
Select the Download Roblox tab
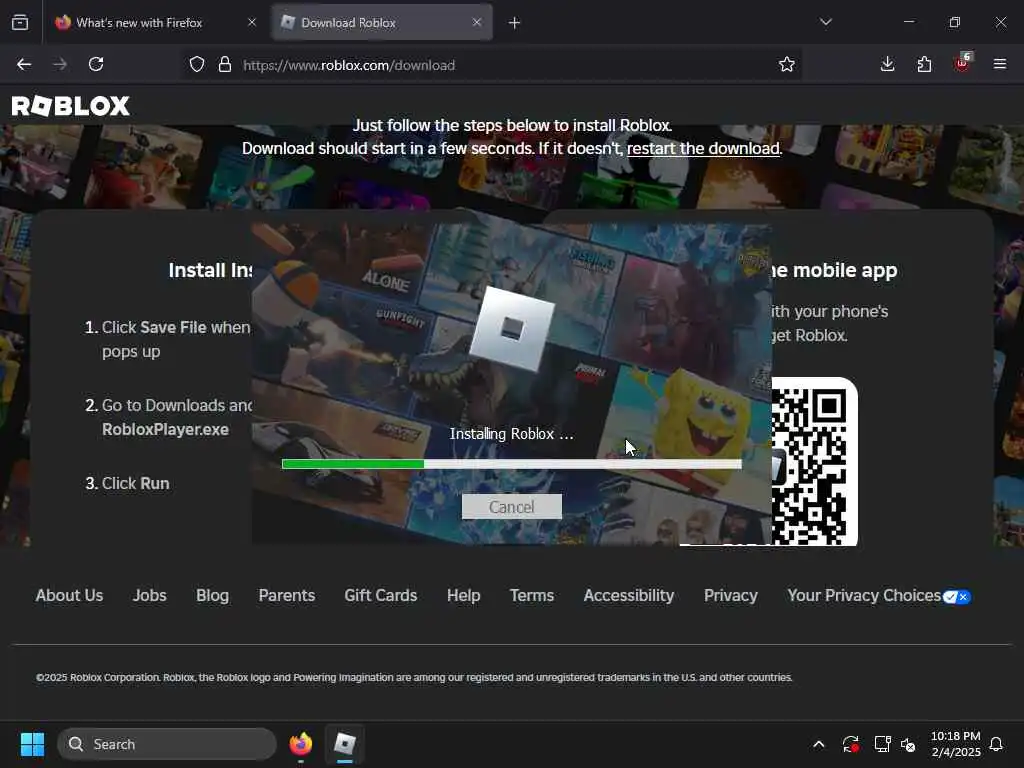382,22
